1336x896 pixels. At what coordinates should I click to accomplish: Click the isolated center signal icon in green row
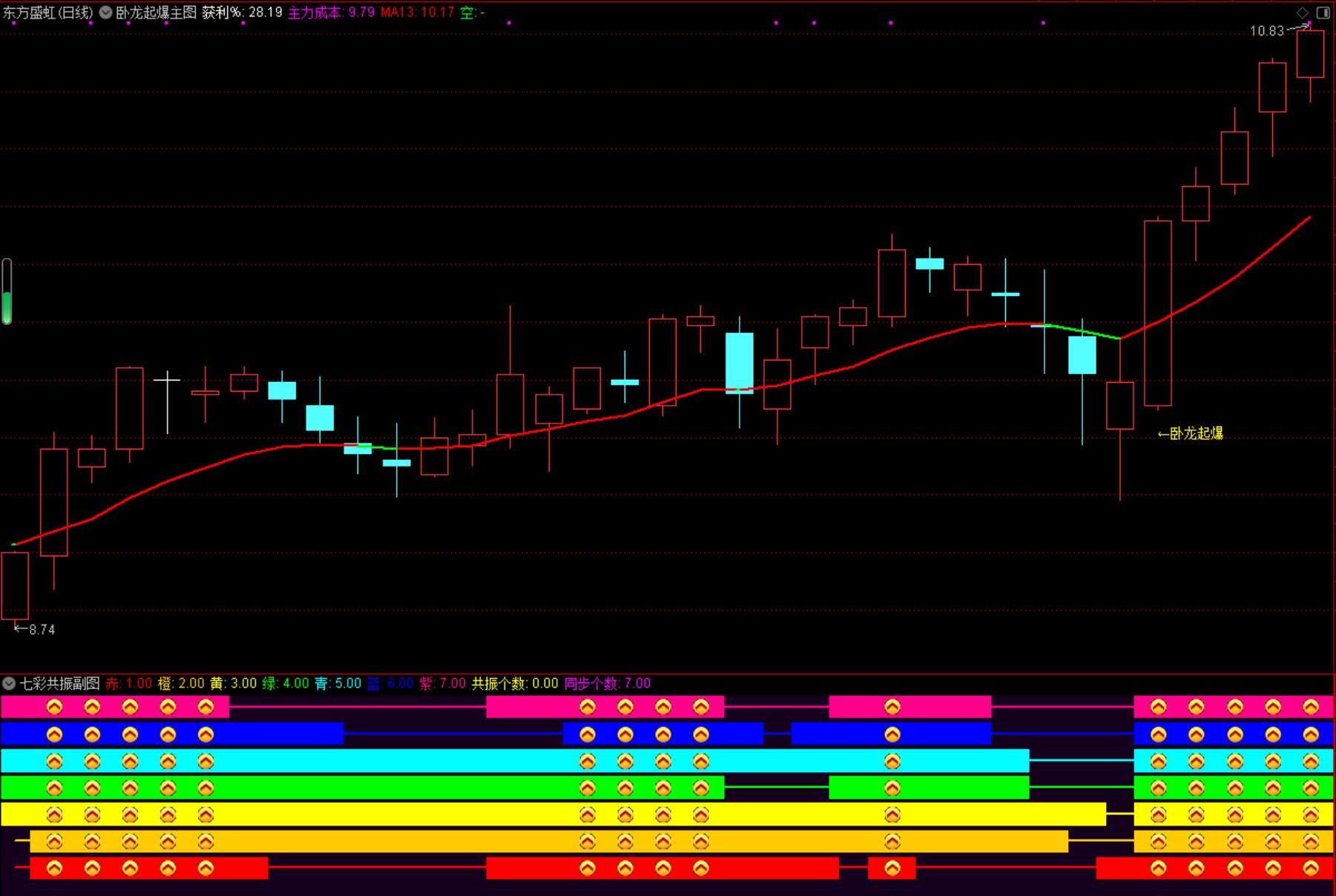tap(892, 788)
